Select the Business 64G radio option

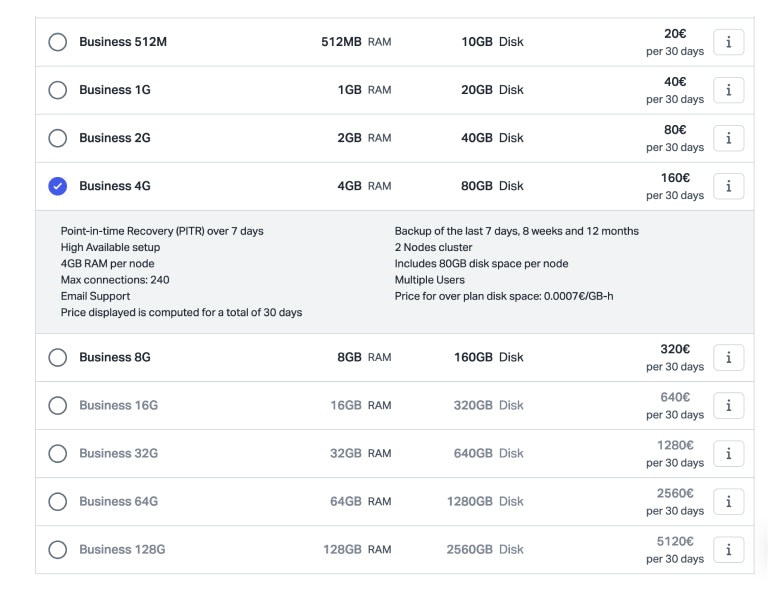pos(58,501)
